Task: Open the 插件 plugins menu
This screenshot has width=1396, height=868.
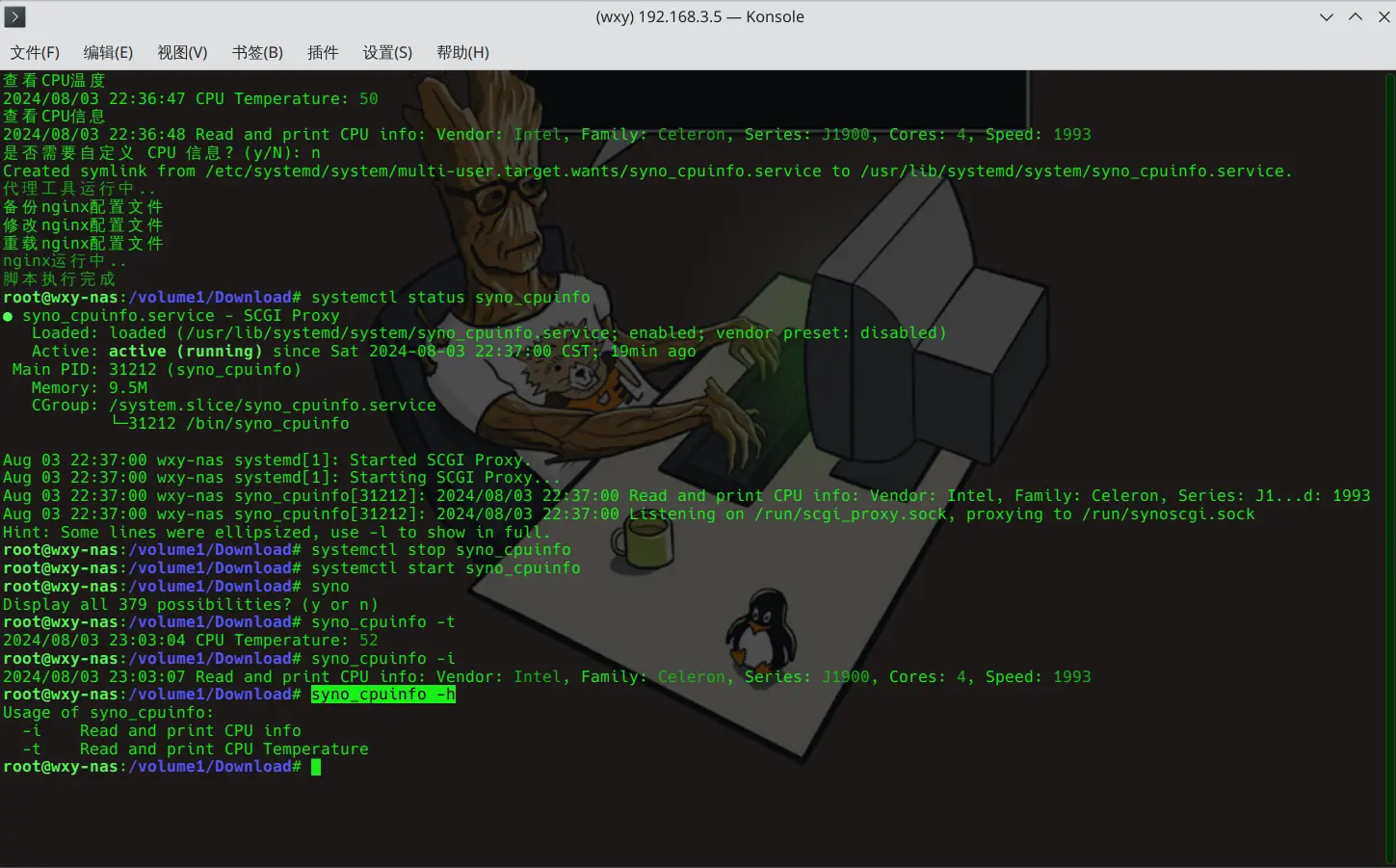Action: [323, 52]
